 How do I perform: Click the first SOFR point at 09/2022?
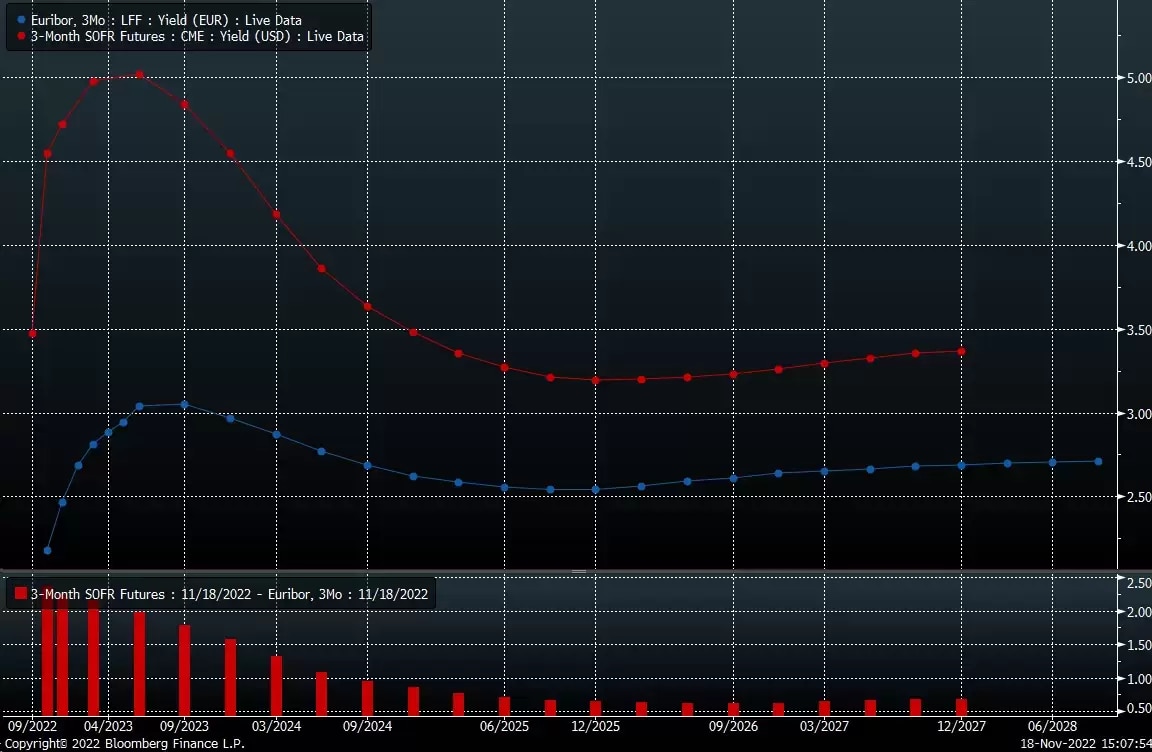tap(32, 333)
